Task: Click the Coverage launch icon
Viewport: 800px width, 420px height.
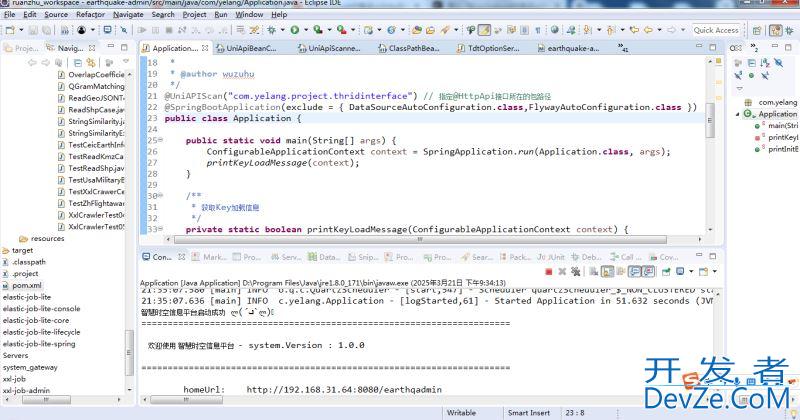Action: point(318,30)
